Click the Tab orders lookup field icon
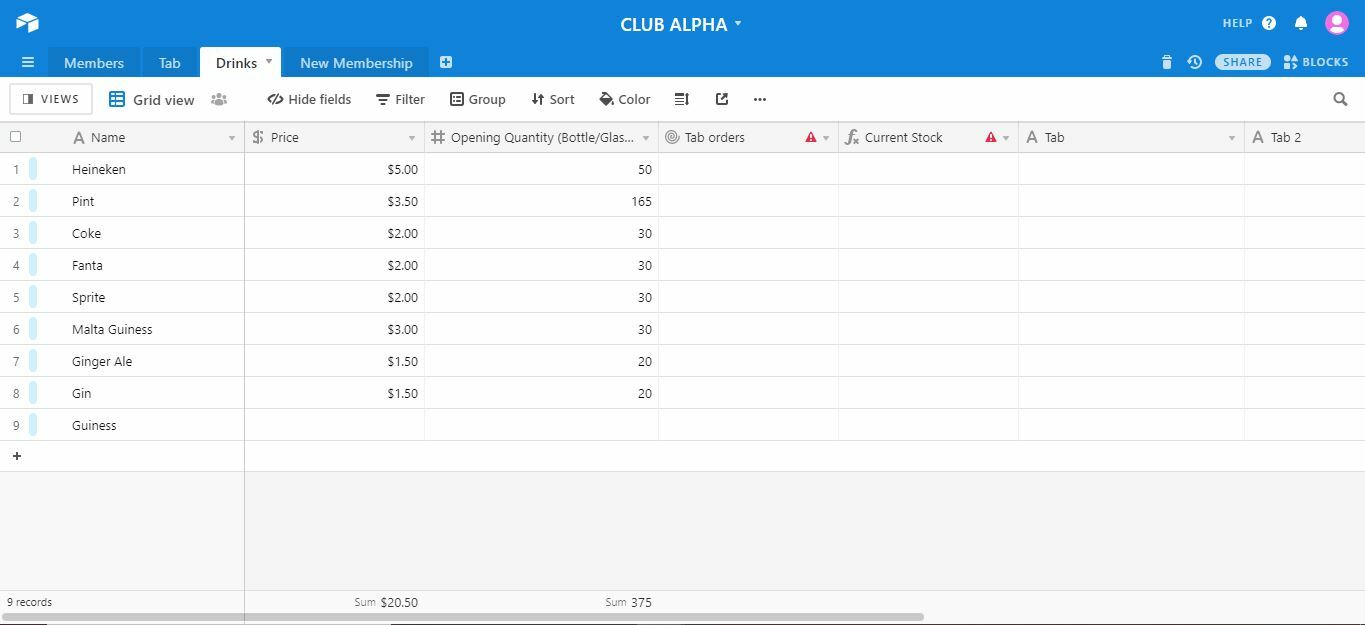This screenshot has width=1365, height=625. point(672,137)
